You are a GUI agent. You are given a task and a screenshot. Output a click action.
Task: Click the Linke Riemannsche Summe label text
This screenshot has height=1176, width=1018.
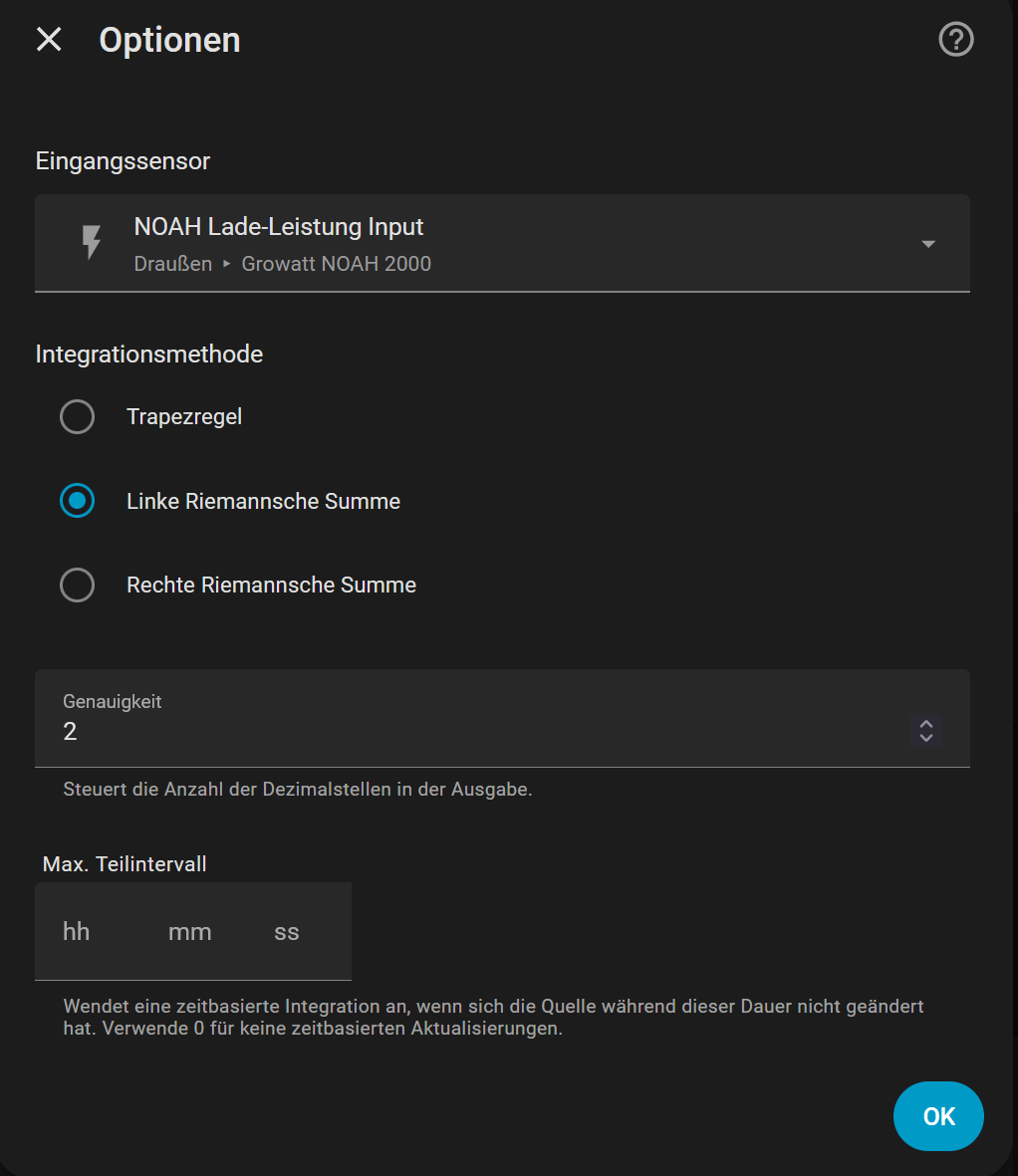pos(263,501)
